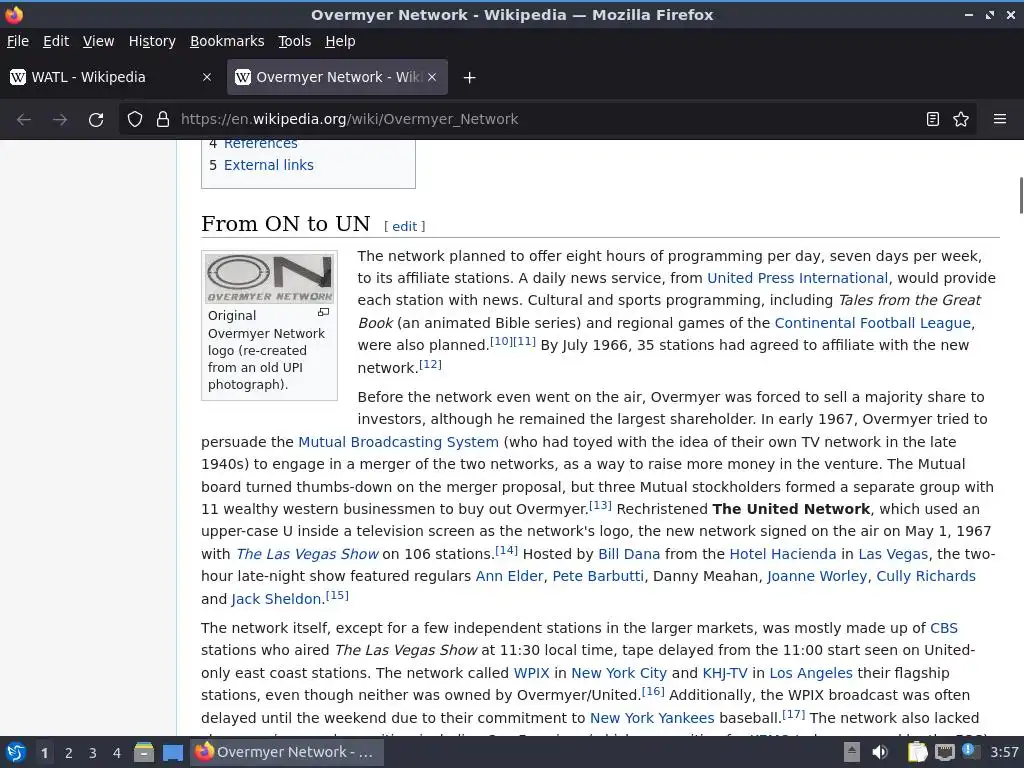Open the system start menu
Image resolution: width=1024 pixels, height=768 pixels.
pyautogui.click(x=16, y=752)
